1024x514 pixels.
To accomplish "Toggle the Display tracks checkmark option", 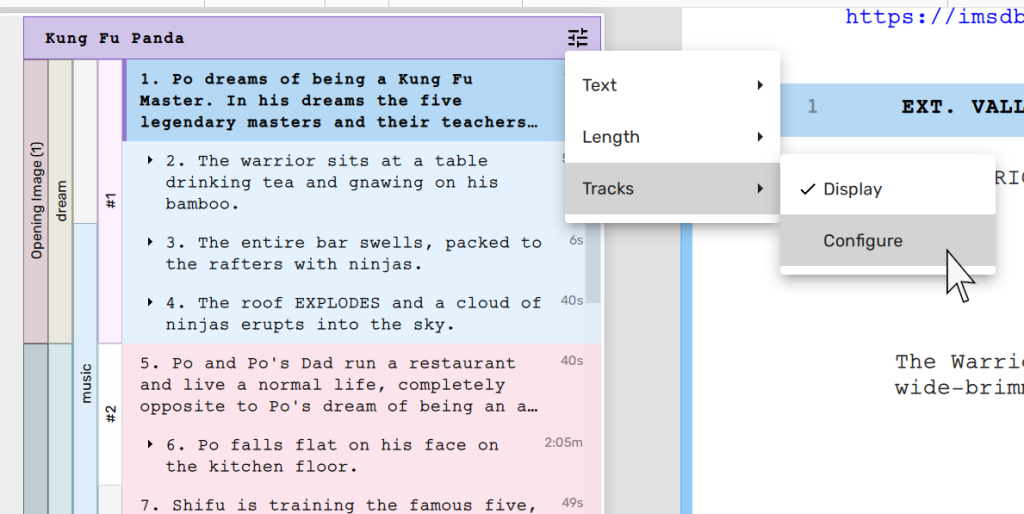I will click(852, 189).
